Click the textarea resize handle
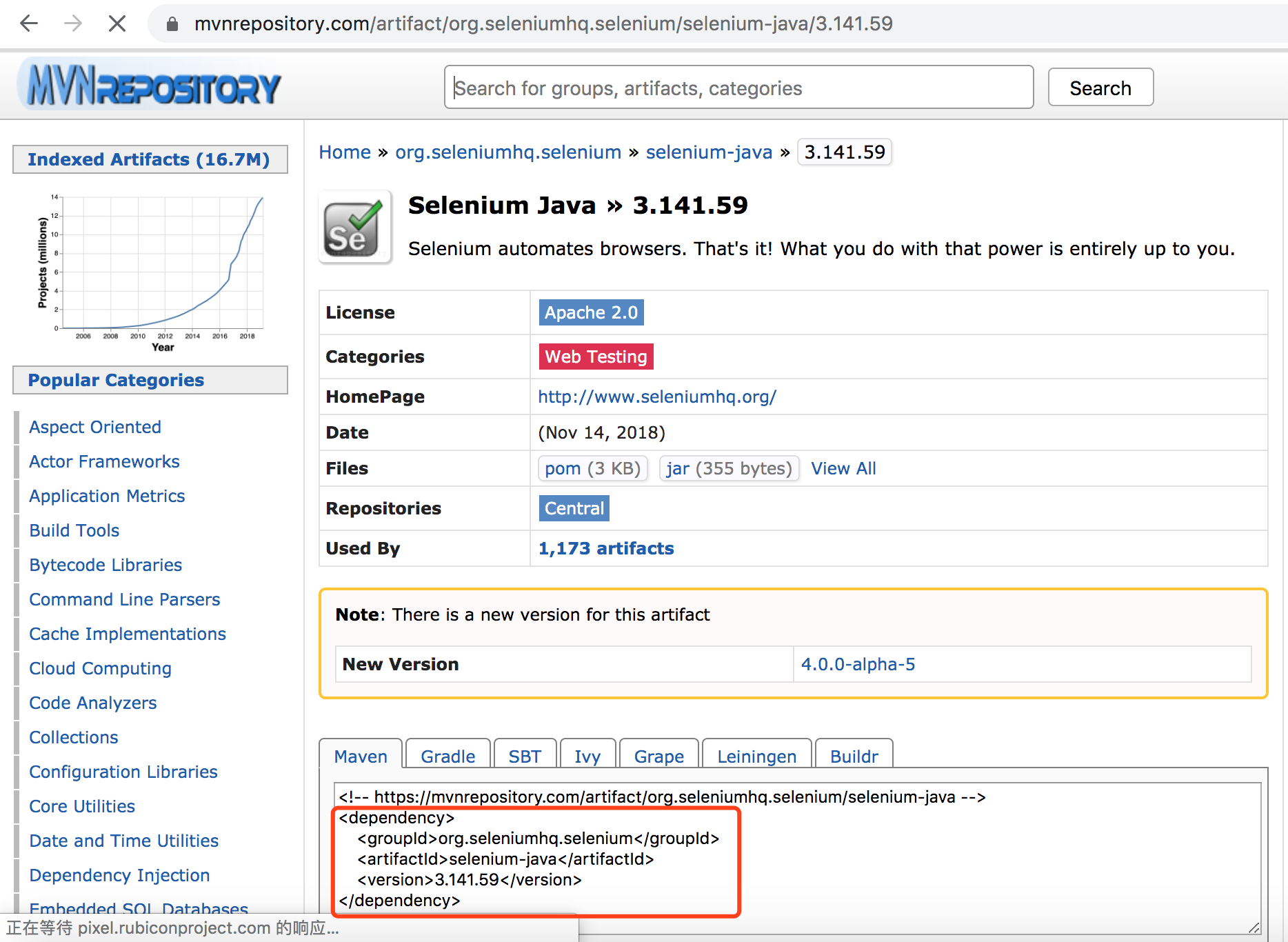 [1254, 928]
